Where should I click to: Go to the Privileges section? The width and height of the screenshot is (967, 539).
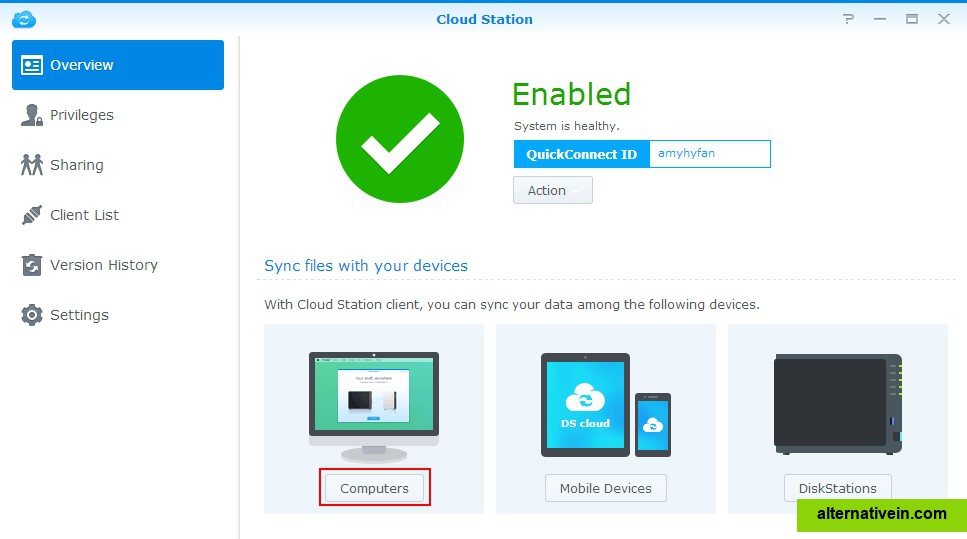click(x=118, y=115)
